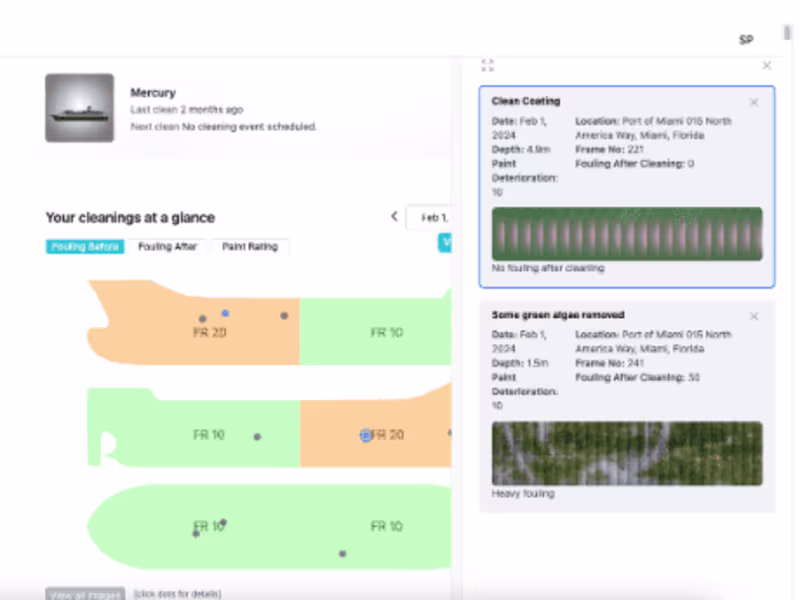Open the Heavy fouling inspection image
This screenshot has height=600, width=800.
[x=627, y=453]
